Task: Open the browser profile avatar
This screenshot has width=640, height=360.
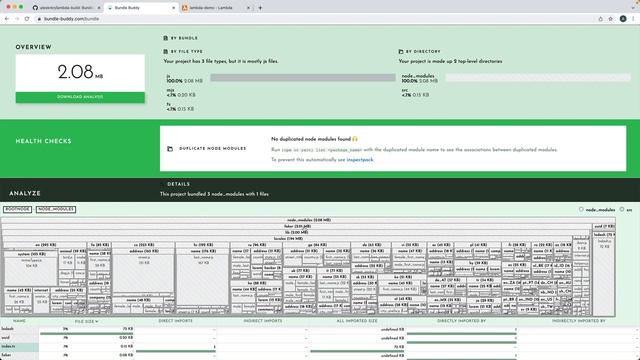Action: (623, 19)
